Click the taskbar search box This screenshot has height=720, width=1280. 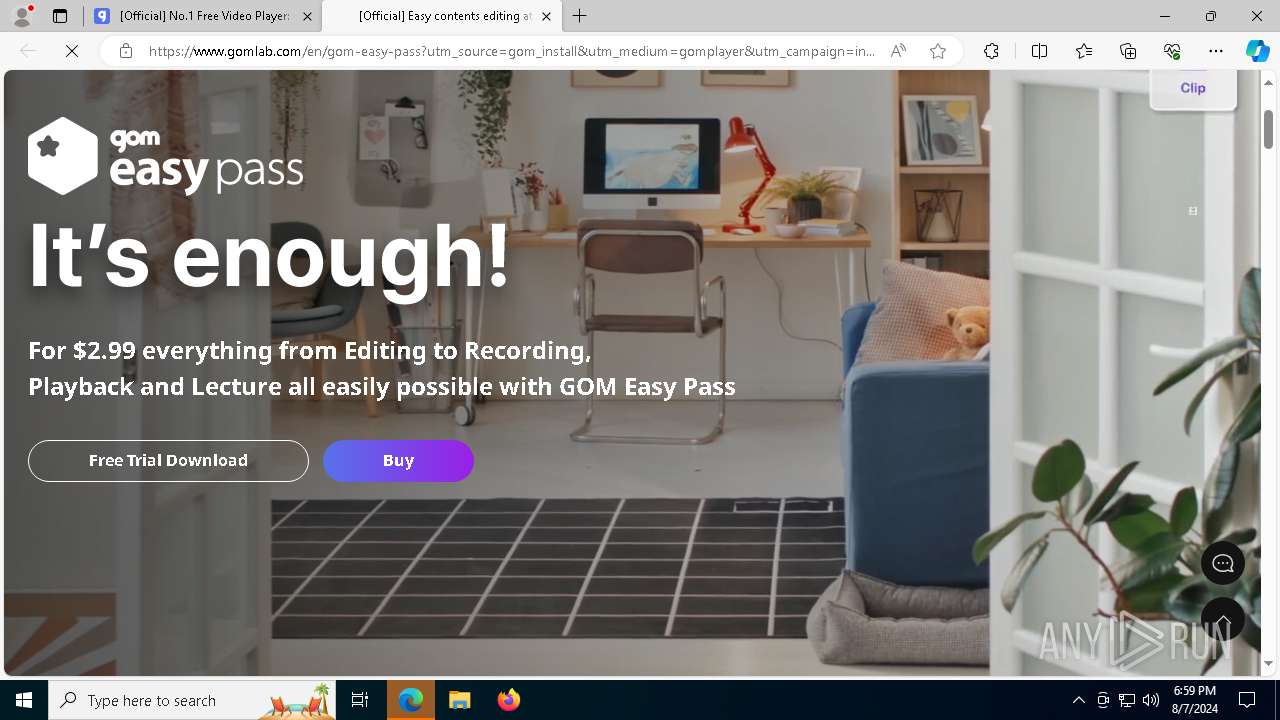click(192, 700)
